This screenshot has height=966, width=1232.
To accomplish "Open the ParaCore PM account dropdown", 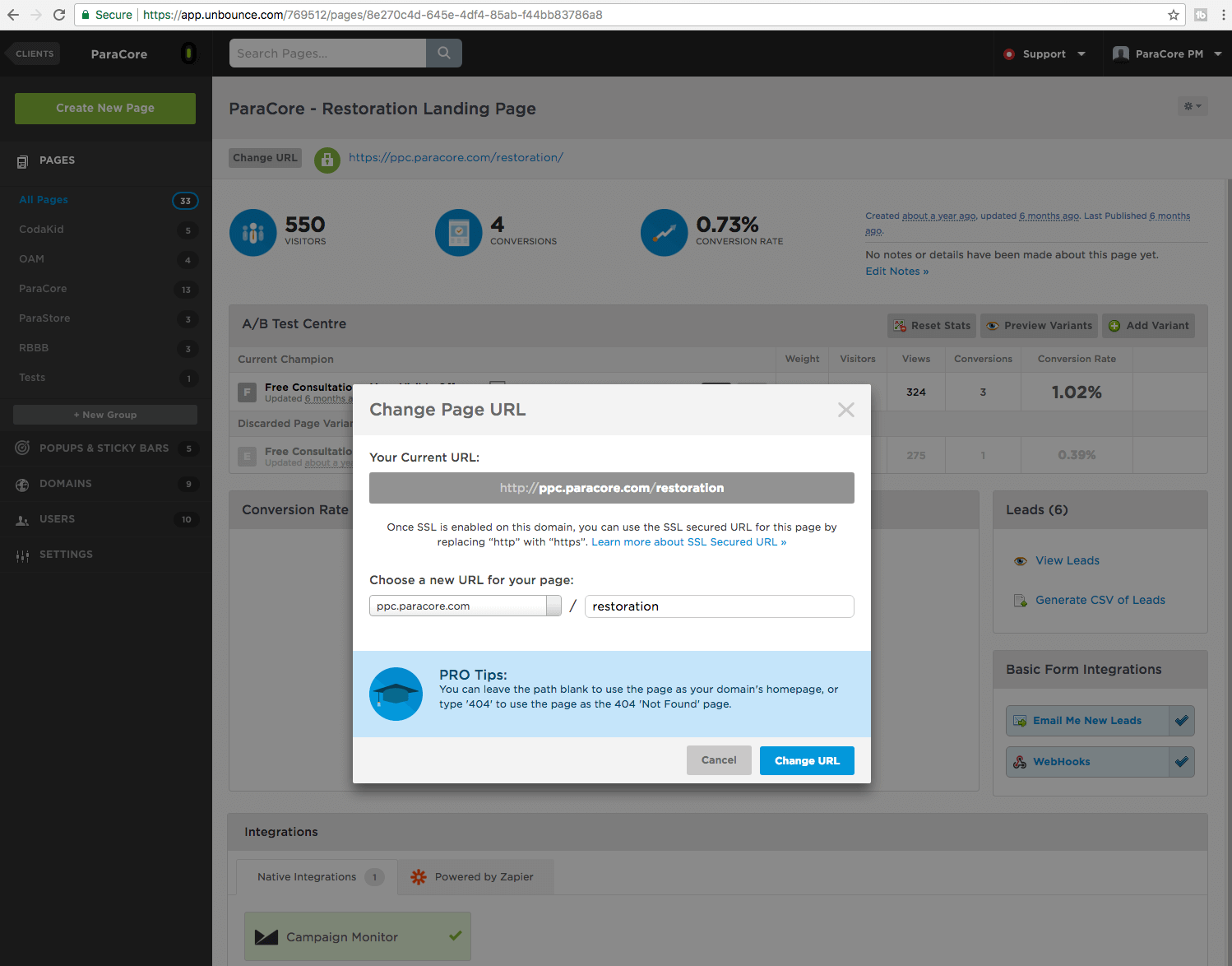I will point(1167,54).
